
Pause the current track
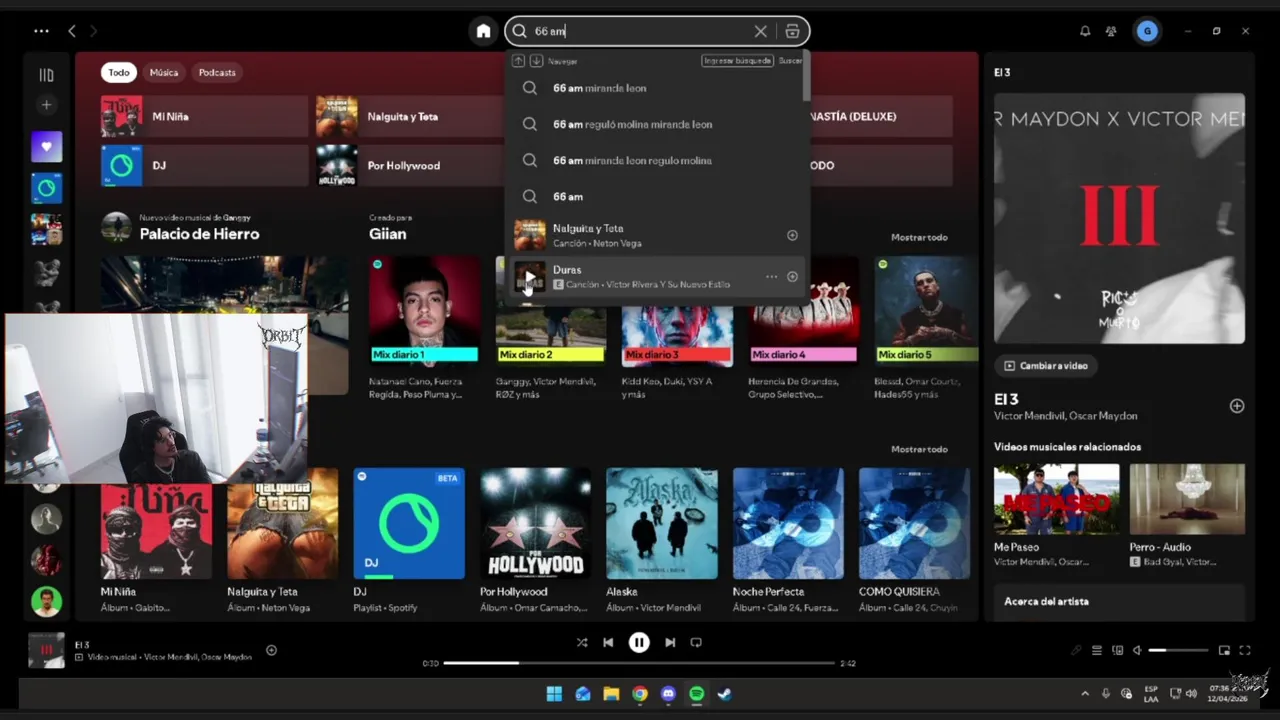[x=639, y=643]
